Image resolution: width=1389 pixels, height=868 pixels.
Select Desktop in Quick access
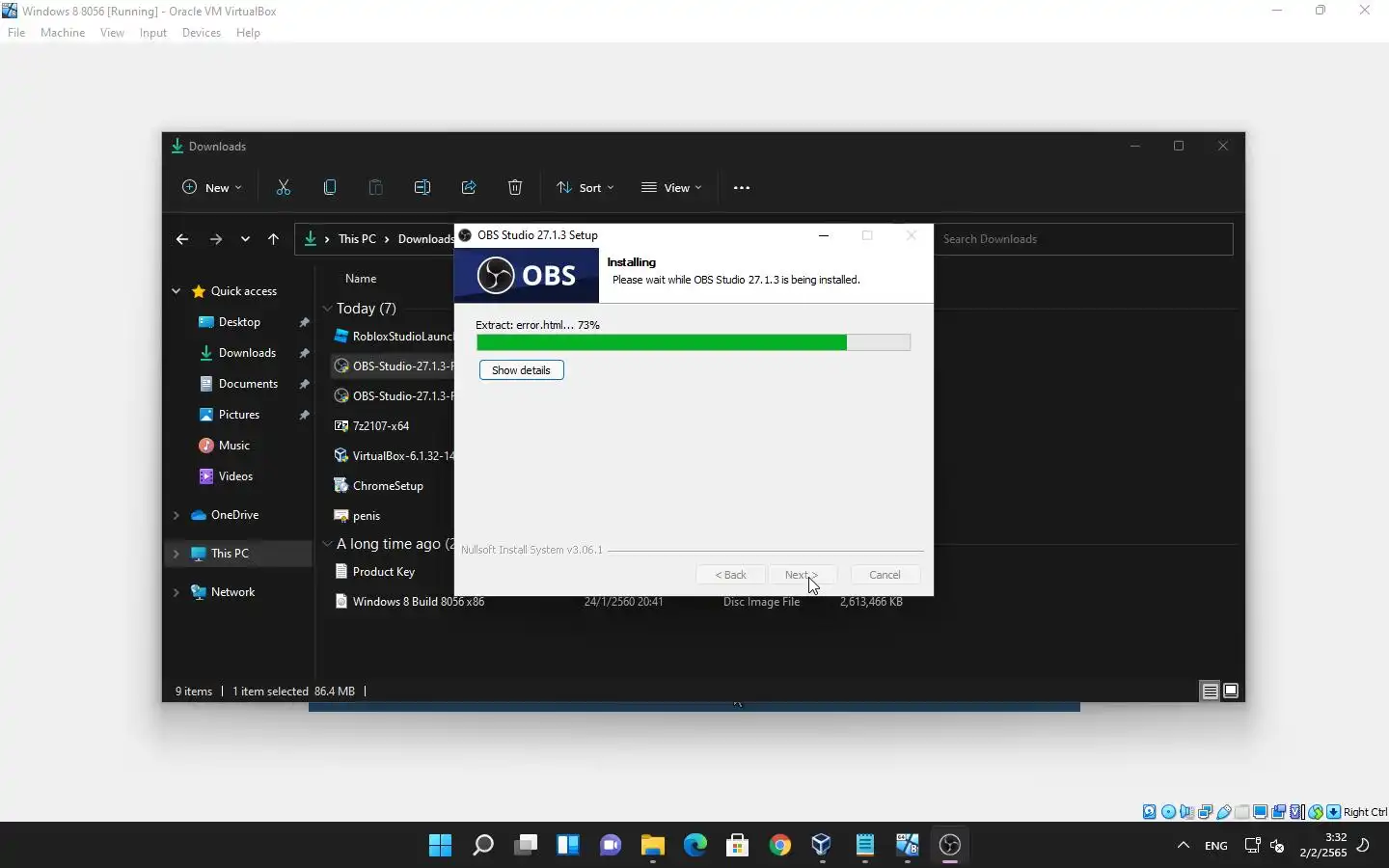pyautogui.click(x=239, y=322)
